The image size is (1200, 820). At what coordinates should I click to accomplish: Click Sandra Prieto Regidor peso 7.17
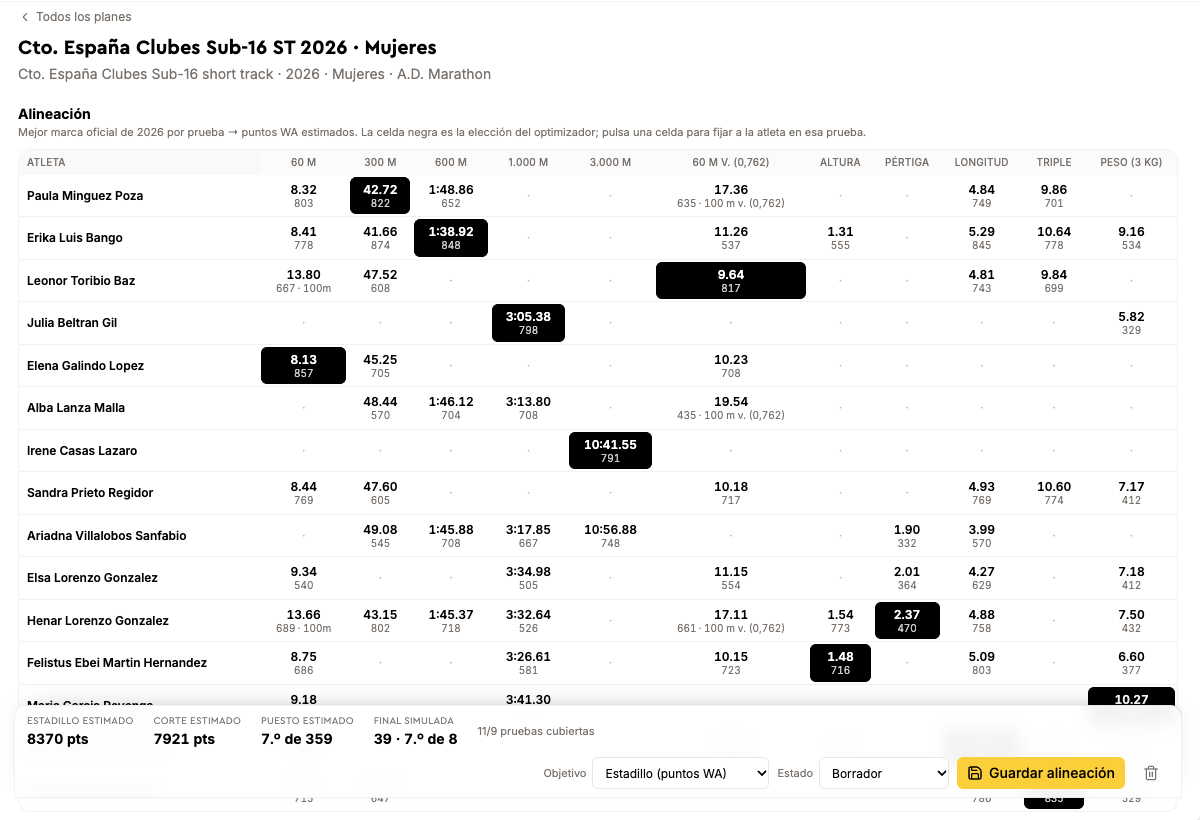1132,493
